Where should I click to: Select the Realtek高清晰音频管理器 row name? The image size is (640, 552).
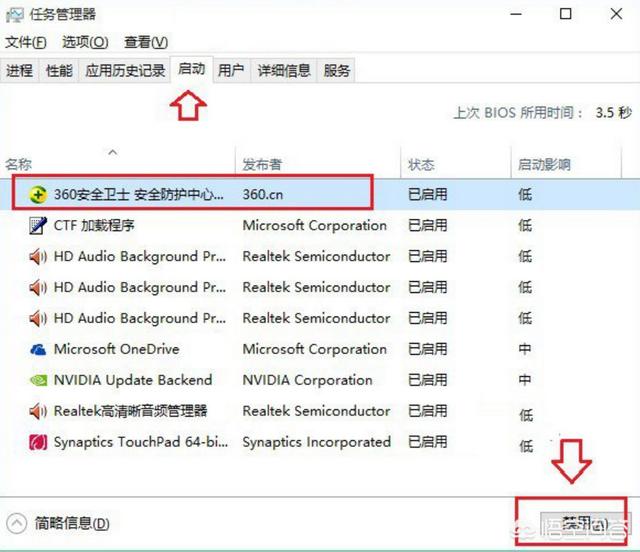(x=131, y=411)
